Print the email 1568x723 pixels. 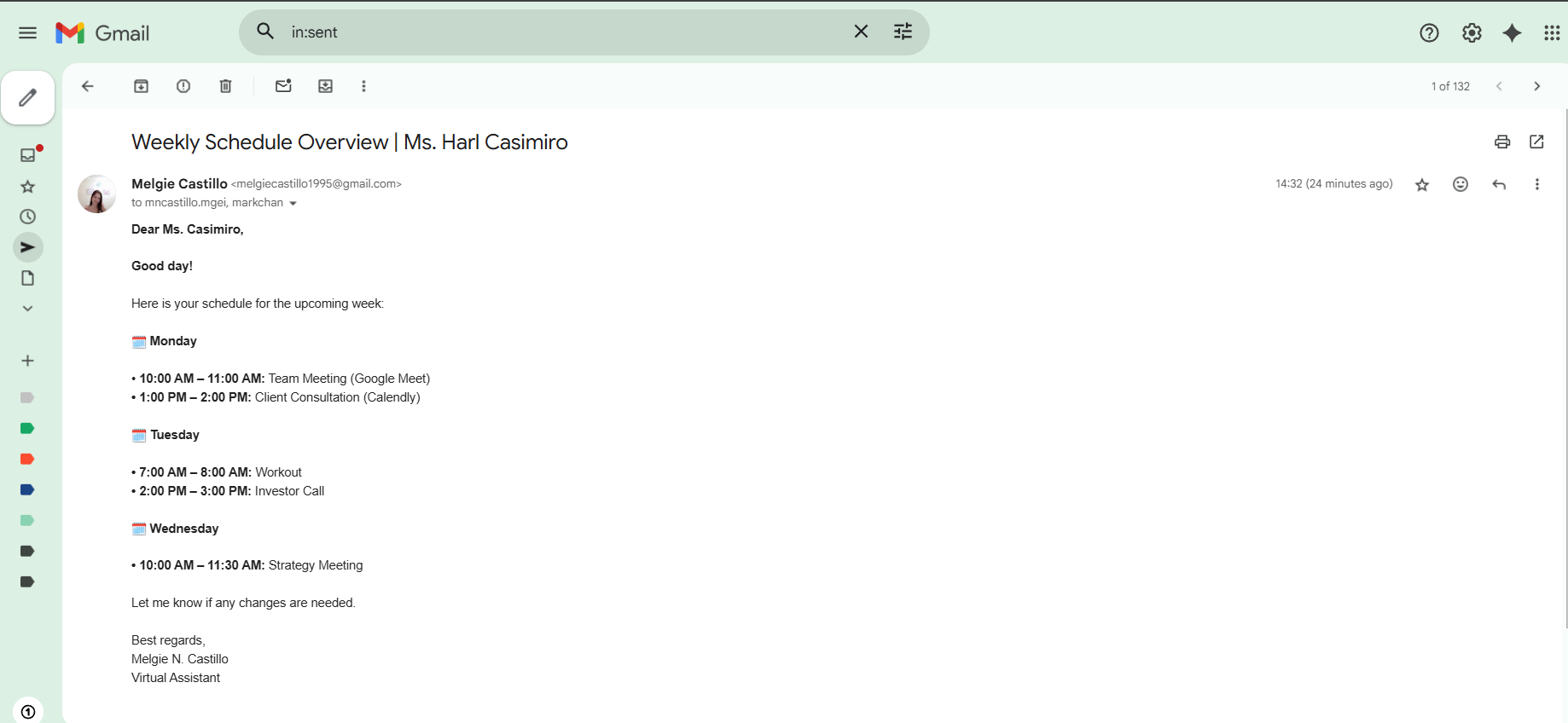click(x=1502, y=142)
